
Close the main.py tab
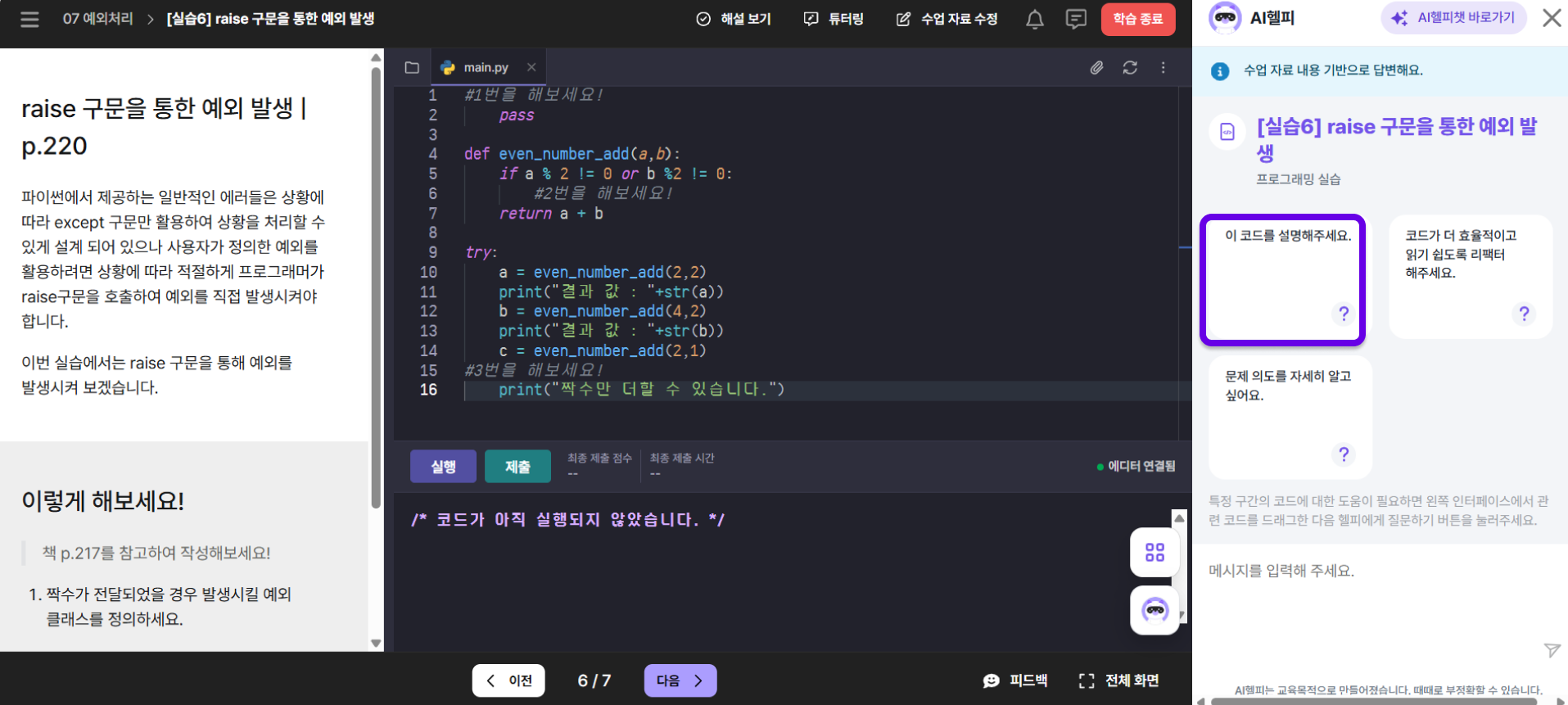point(531,68)
